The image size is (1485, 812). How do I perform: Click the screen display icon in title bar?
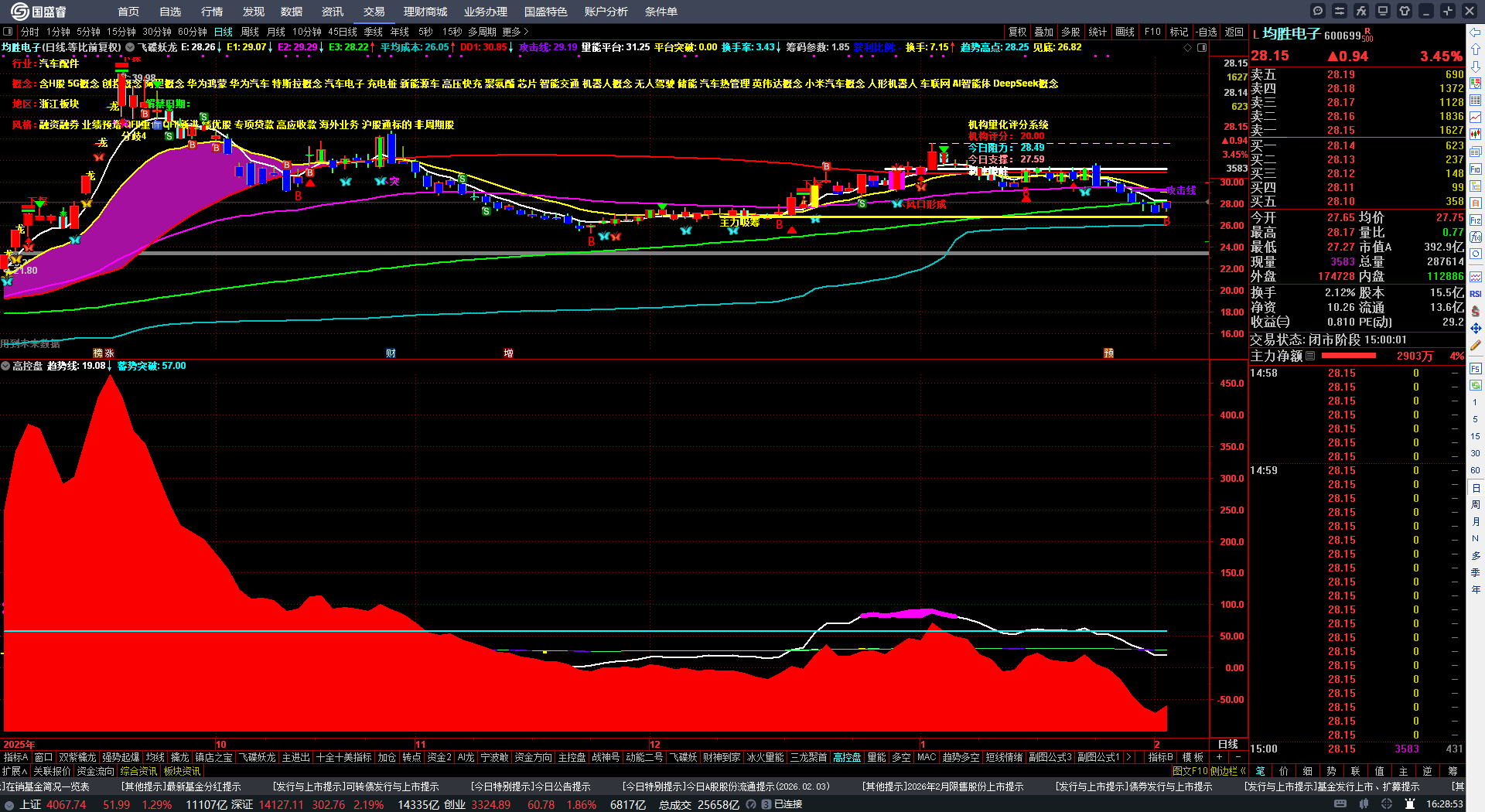coord(1383,11)
